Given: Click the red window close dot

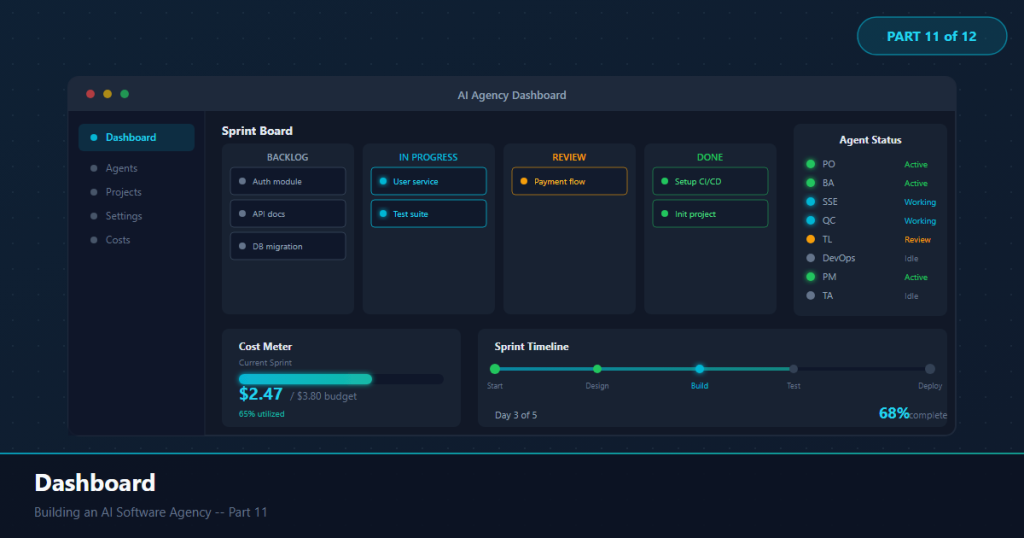Looking at the screenshot, I should click(91, 94).
